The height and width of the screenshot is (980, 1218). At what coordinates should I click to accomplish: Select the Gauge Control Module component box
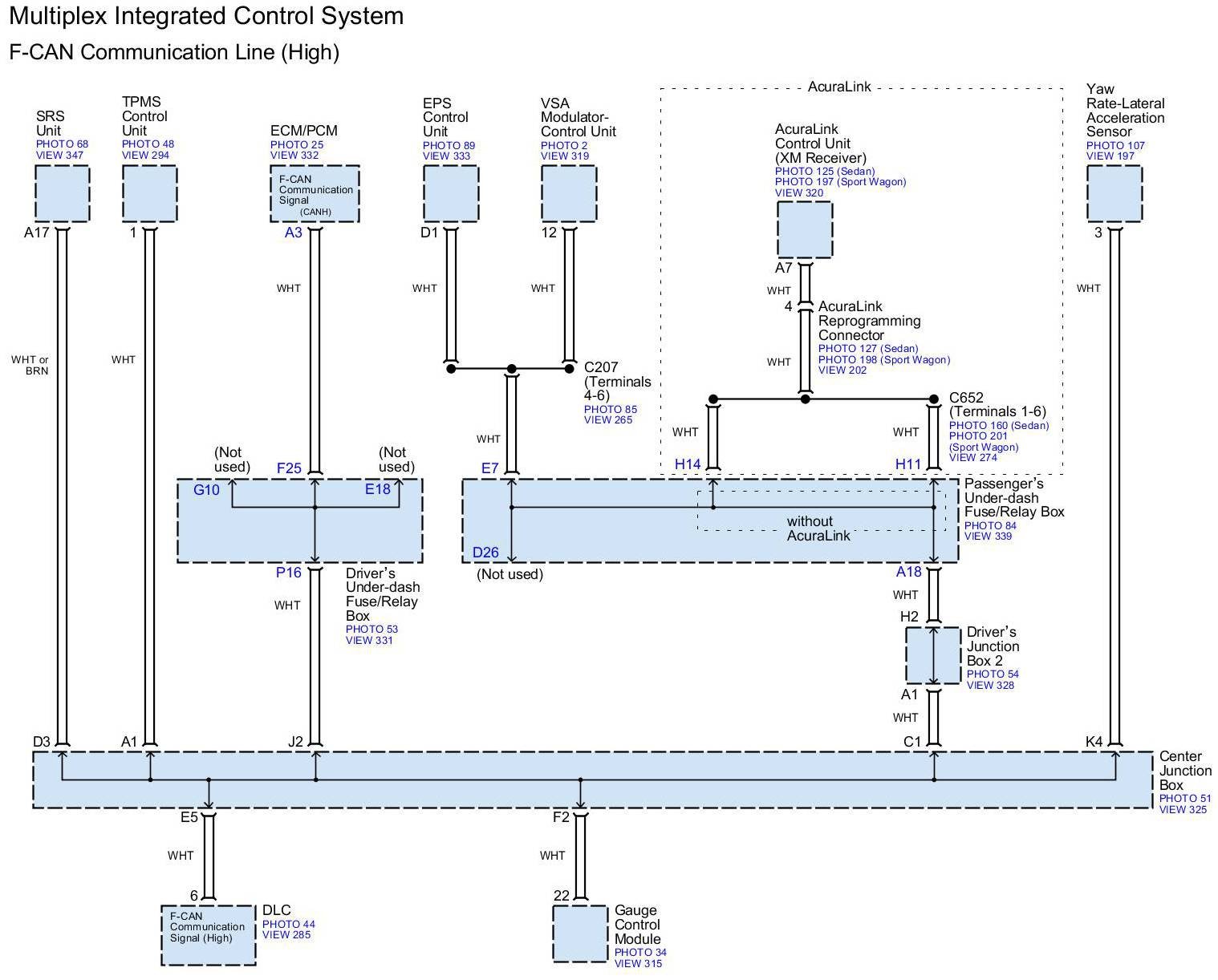tap(580, 934)
